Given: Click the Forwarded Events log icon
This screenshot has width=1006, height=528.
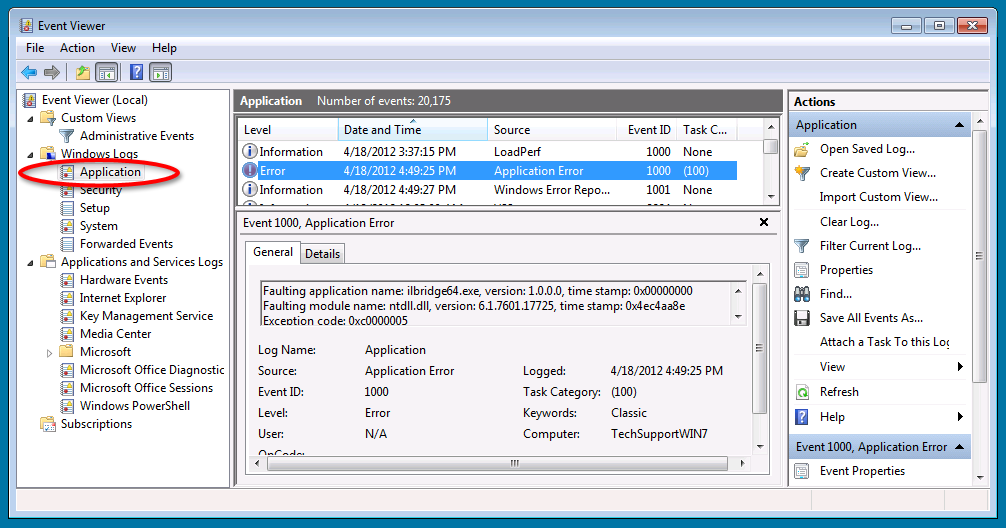Looking at the screenshot, I should 67,244.
